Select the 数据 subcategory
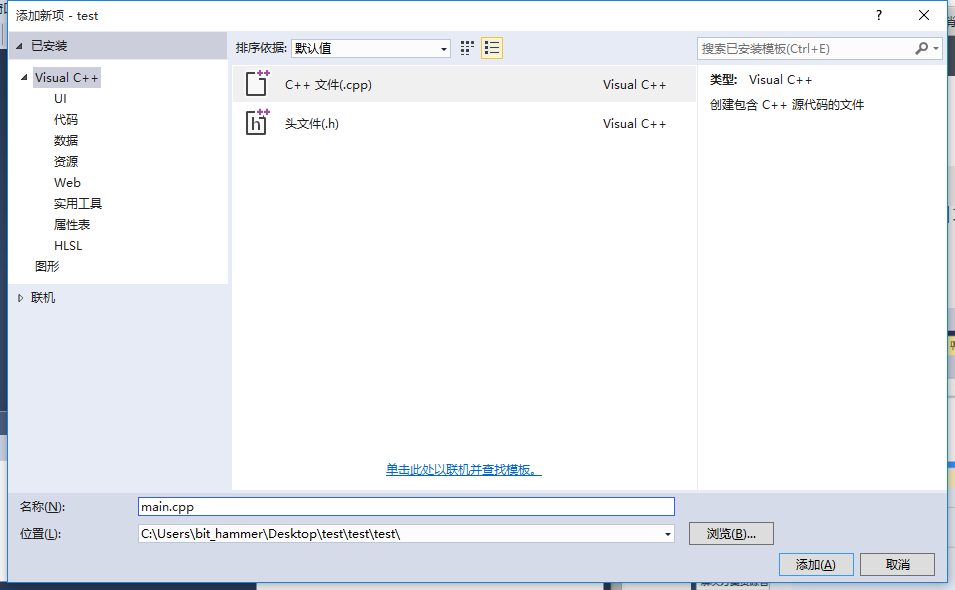955x590 pixels. (x=66, y=141)
